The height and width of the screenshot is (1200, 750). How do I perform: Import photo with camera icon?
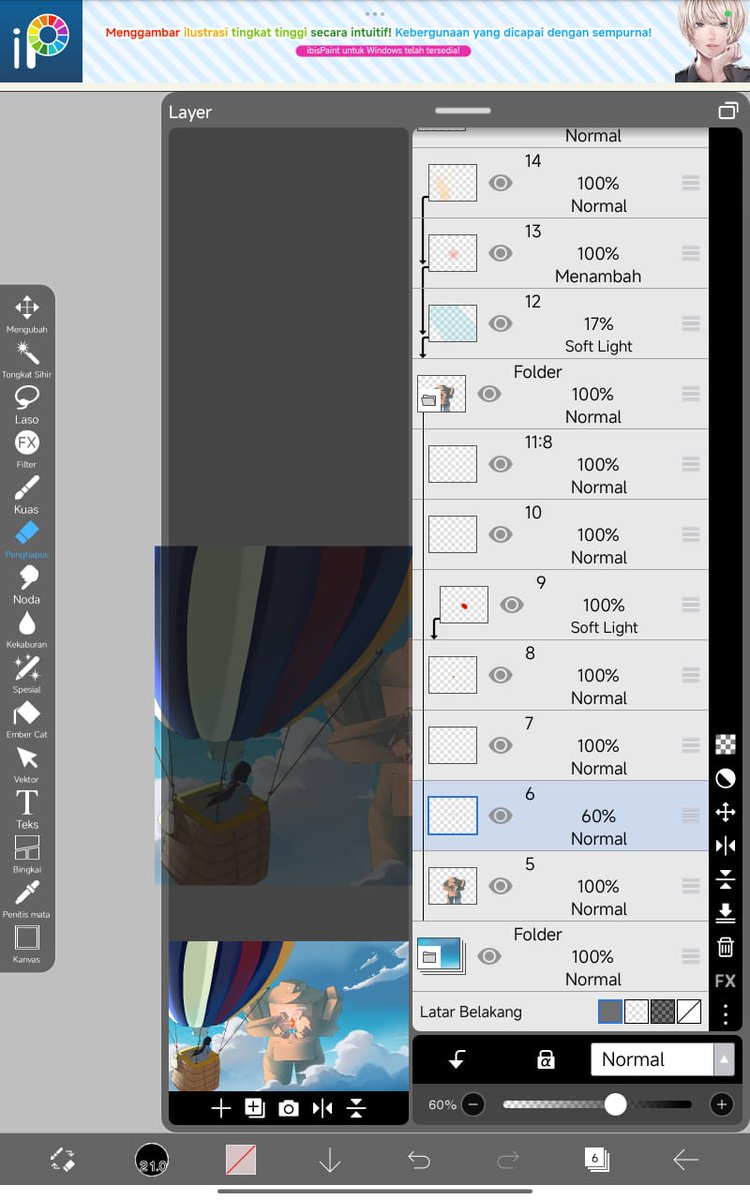pyautogui.click(x=289, y=1108)
